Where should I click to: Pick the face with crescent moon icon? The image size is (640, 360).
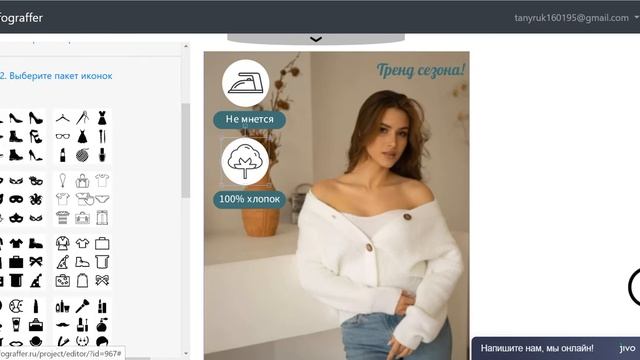point(16,306)
